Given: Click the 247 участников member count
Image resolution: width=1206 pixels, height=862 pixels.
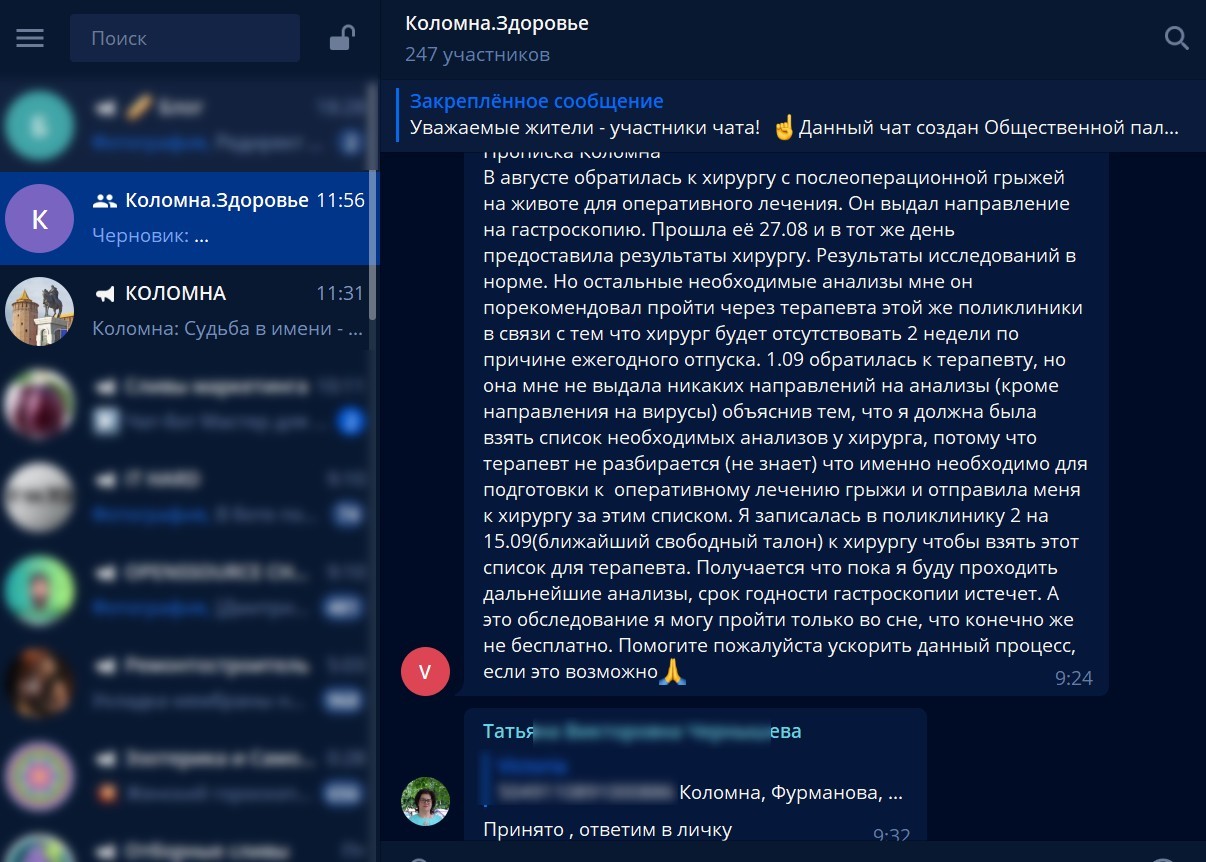Looking at the screenshot, I should click(x=477, y=55).
